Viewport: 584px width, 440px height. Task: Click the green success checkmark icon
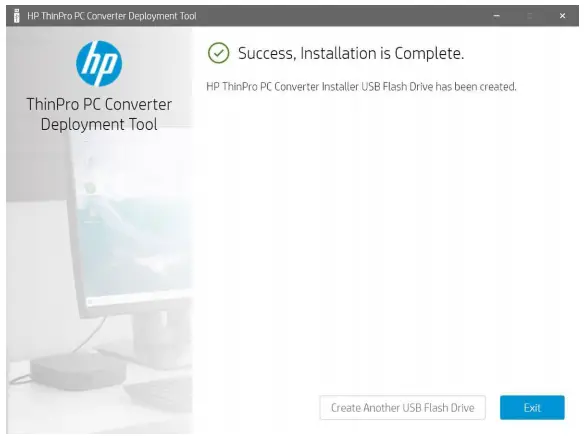[219, 53]
